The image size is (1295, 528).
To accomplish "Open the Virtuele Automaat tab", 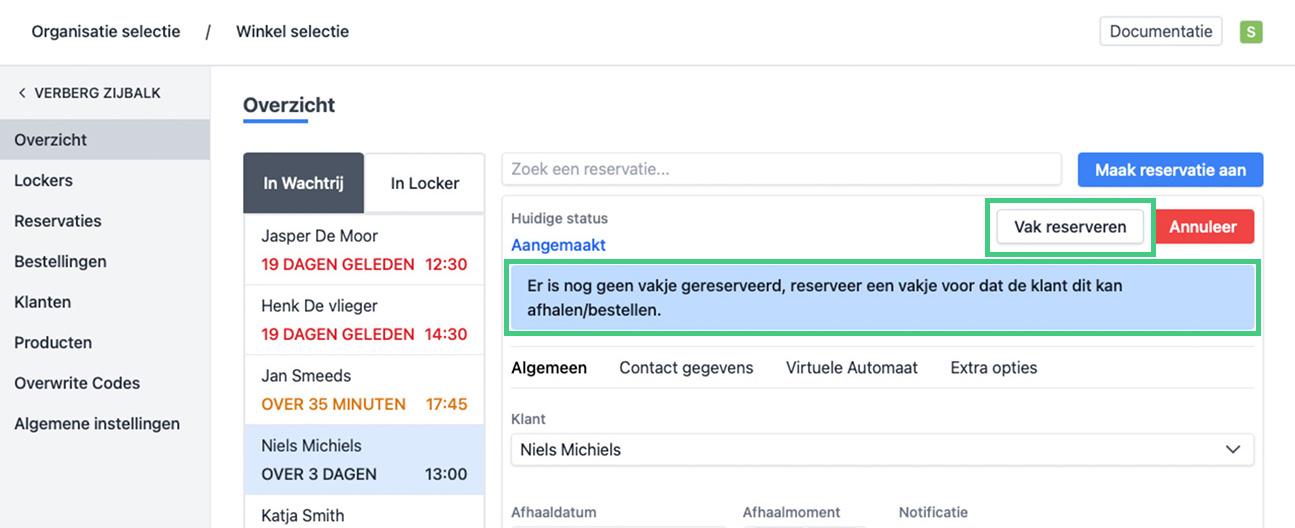I will pyautogui.click(x=851, y=368).
